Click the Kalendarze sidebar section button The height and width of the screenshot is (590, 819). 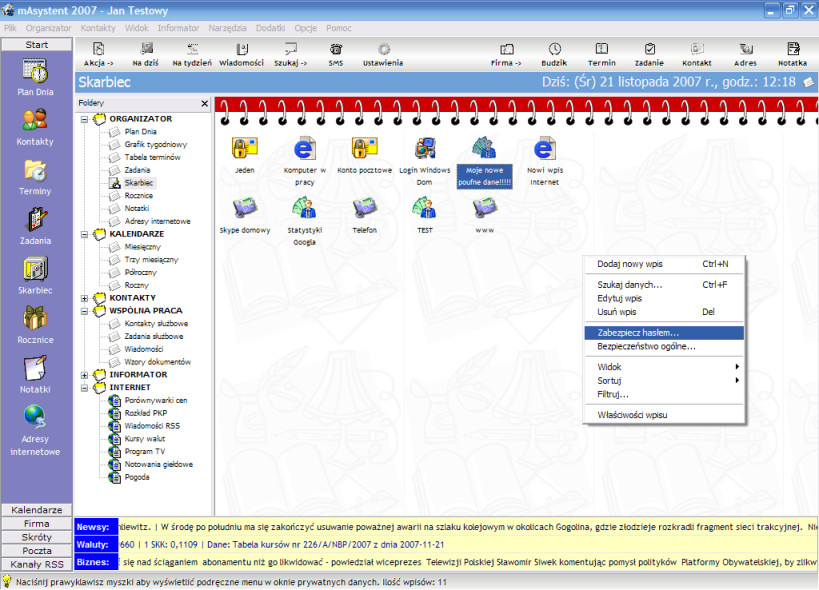[37, 510]
